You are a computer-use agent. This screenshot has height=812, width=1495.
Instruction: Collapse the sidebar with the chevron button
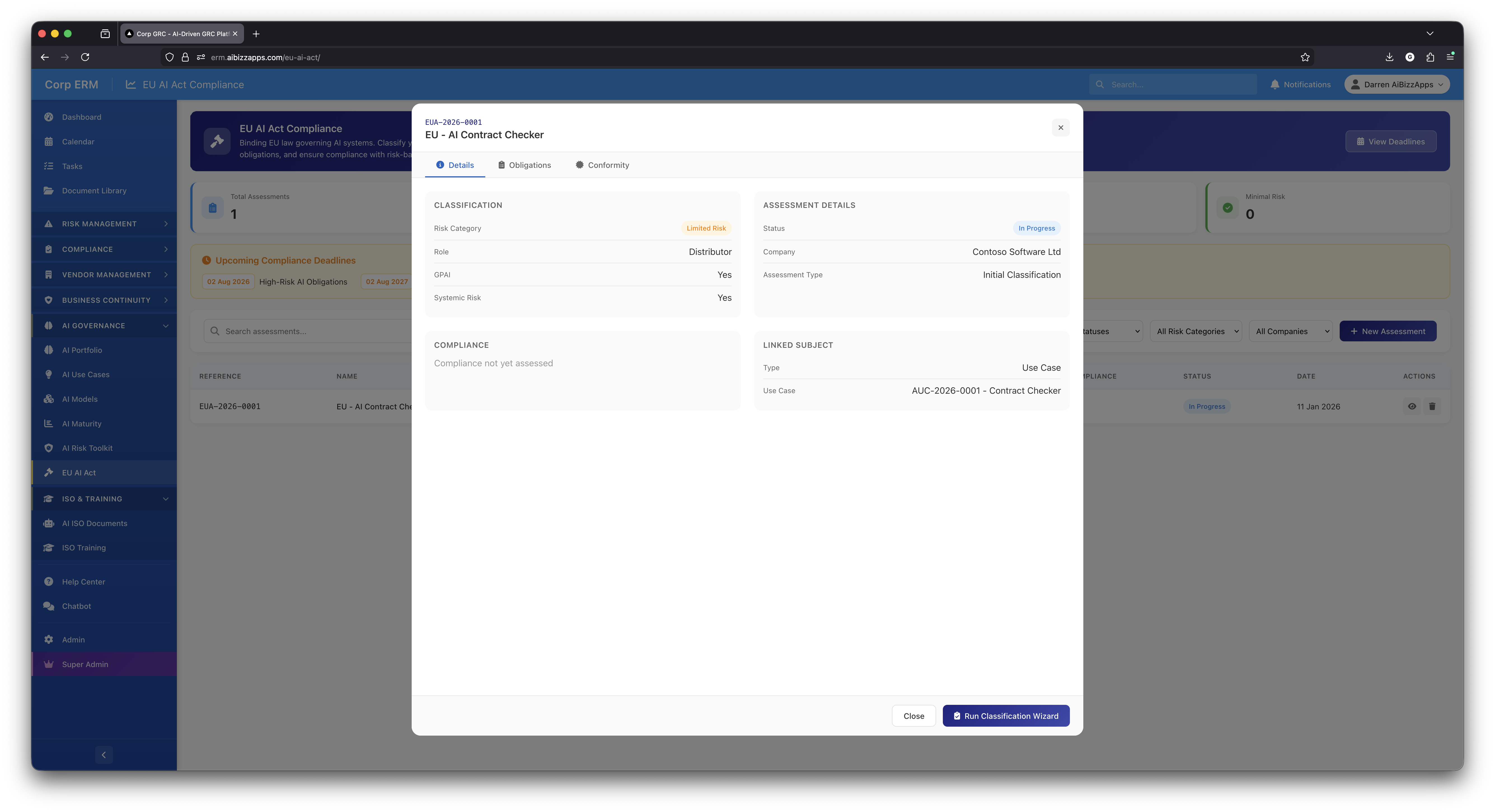pos(104,755)
